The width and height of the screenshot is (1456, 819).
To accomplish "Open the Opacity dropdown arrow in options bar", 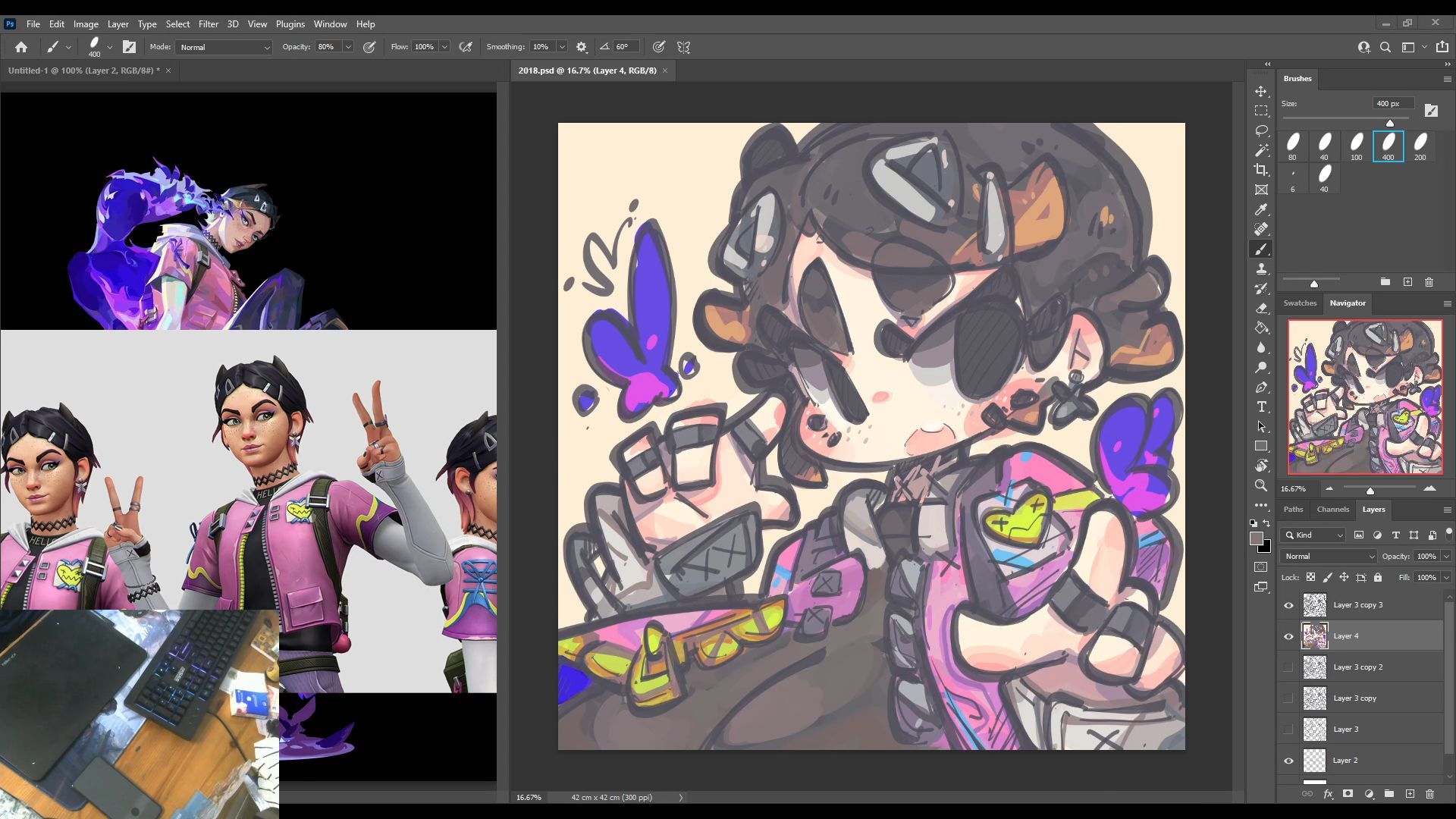I will point(348,47).
